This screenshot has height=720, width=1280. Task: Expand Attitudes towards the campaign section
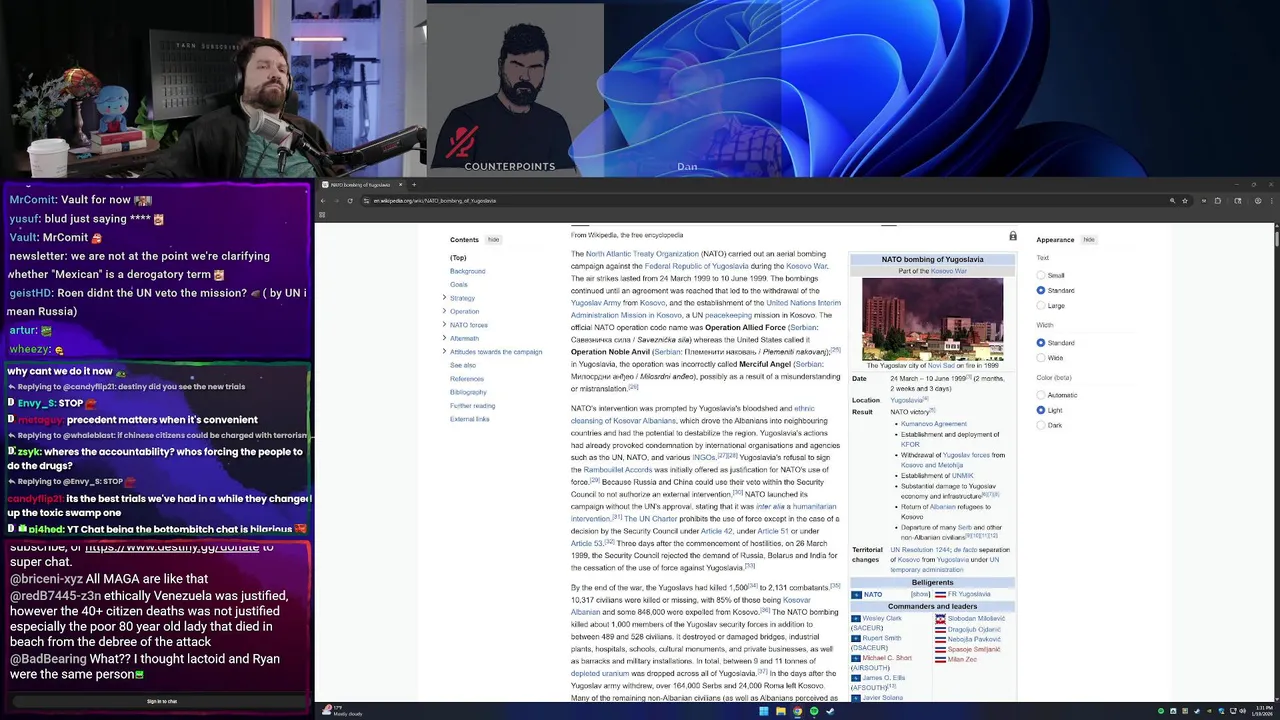[444, 351]
